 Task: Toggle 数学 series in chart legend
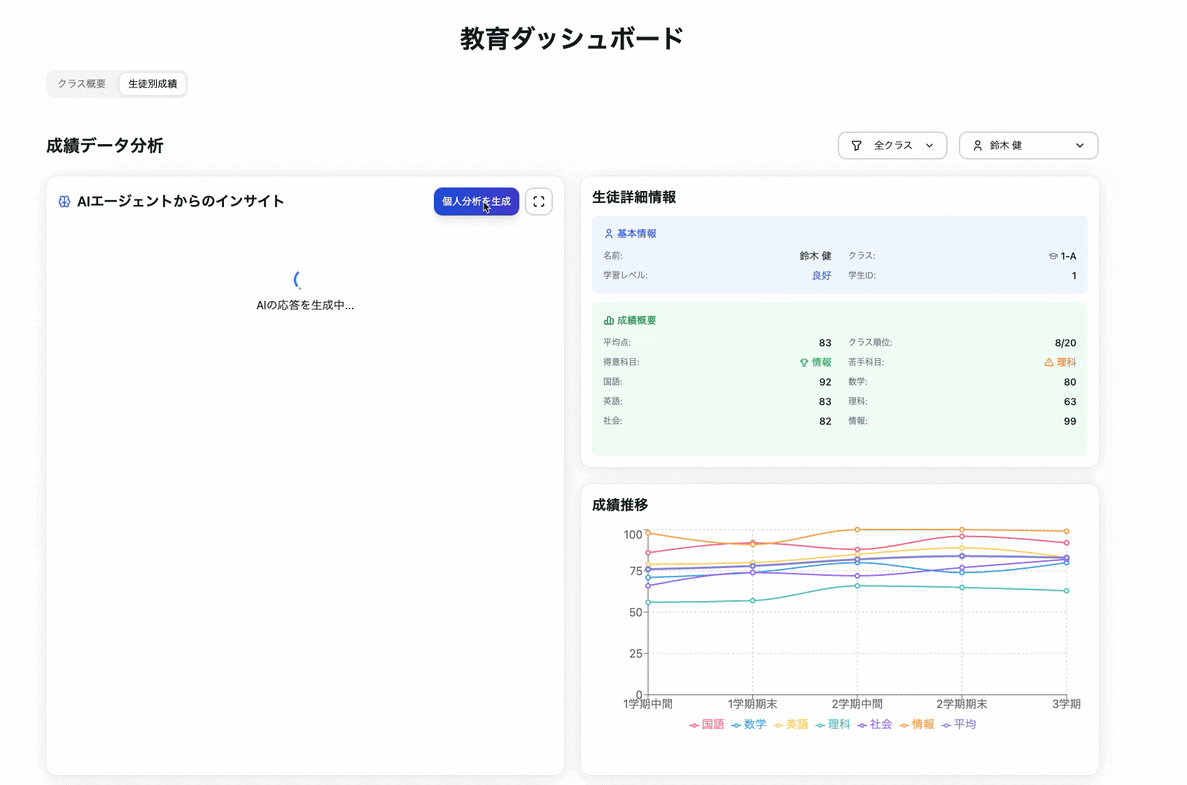pos(749,724)
